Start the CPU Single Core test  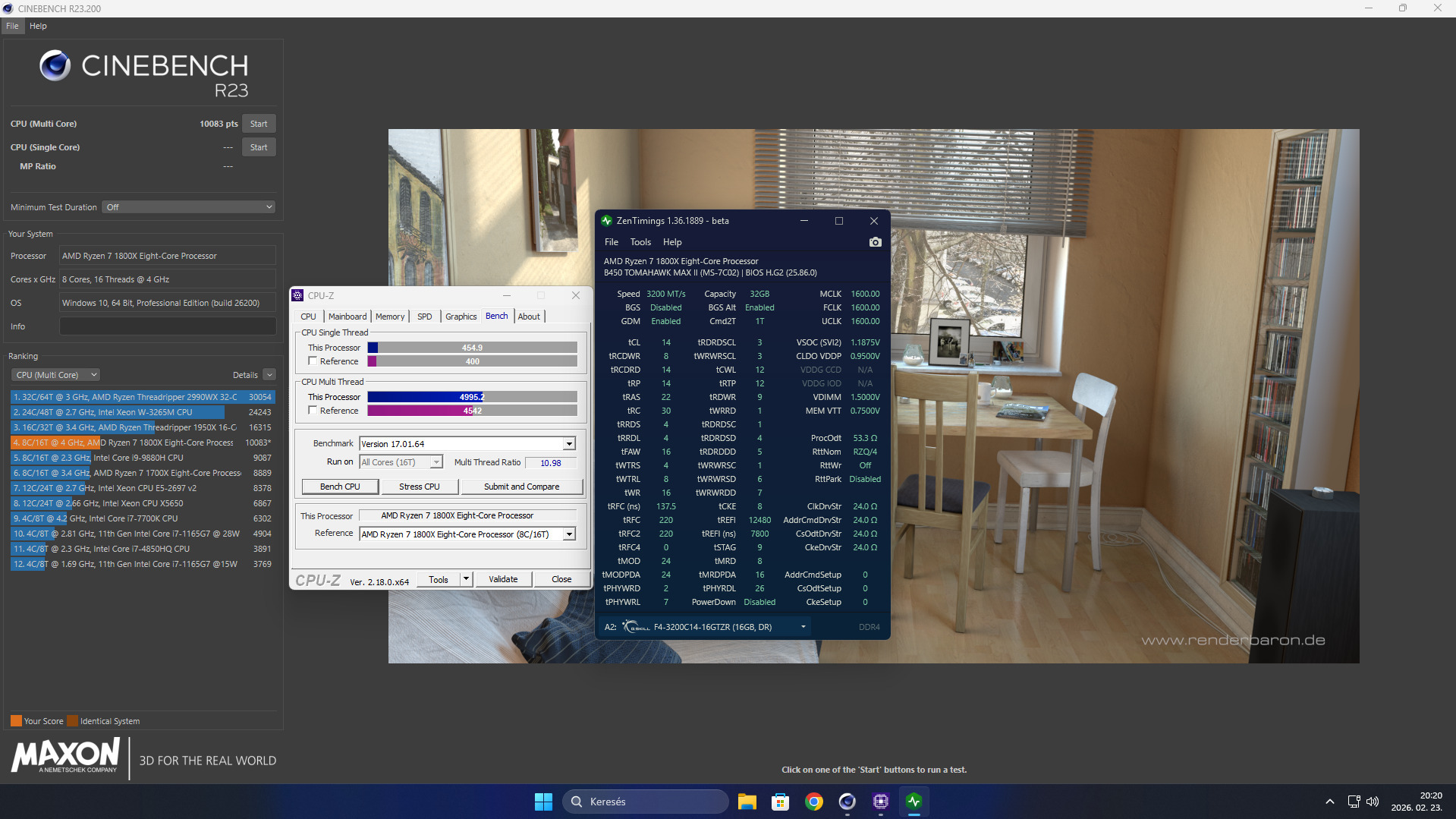coord(259,147)
